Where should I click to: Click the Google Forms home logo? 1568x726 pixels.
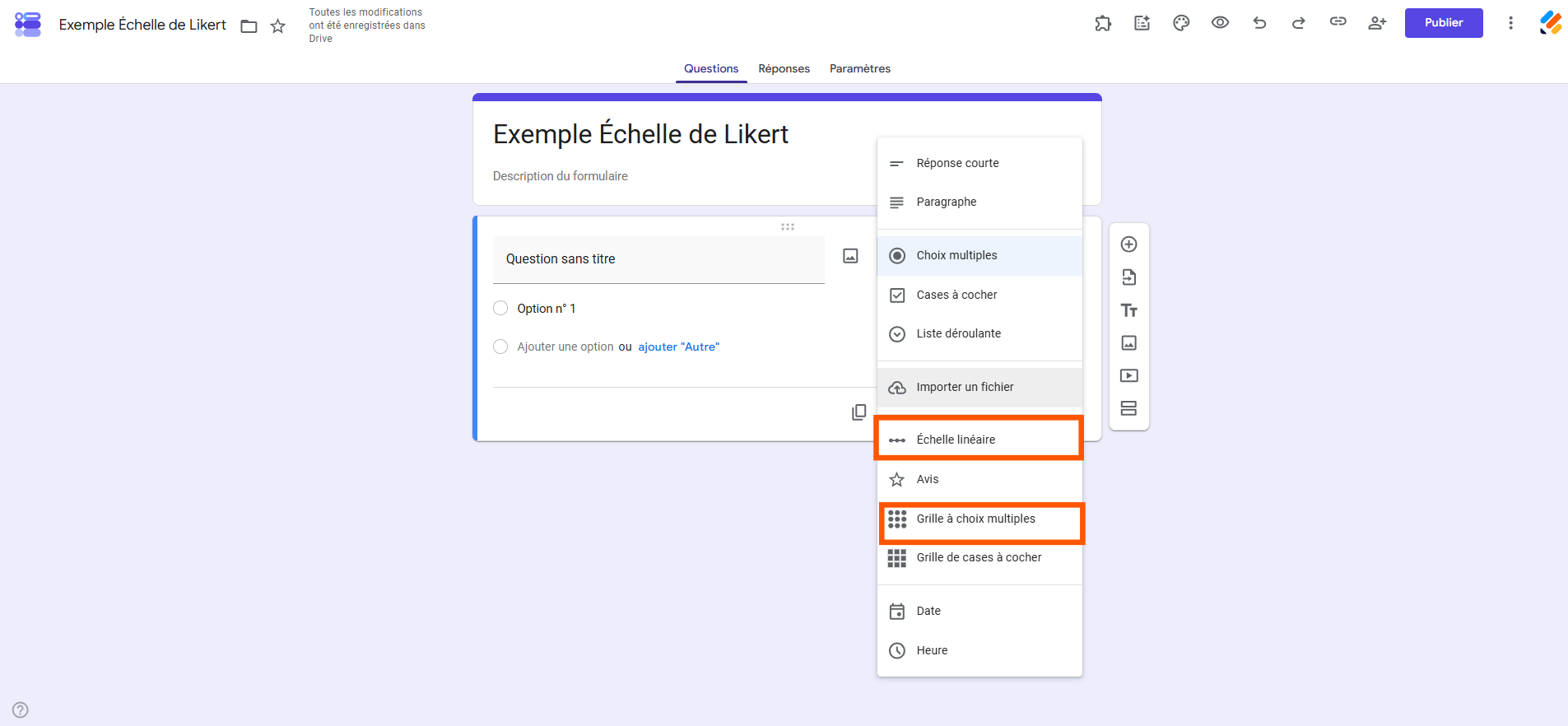point(28,24)
